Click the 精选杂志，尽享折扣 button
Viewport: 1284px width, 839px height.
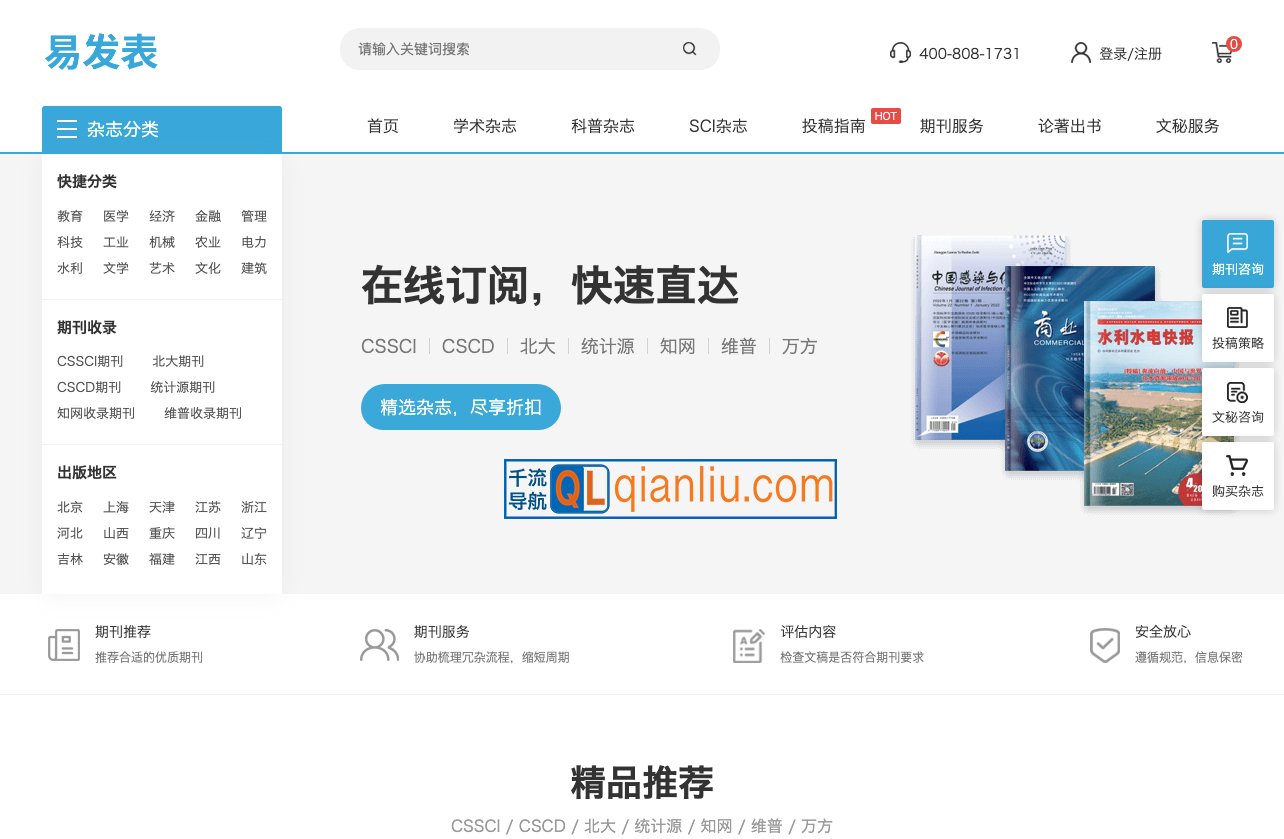click(x=460, y=407)
